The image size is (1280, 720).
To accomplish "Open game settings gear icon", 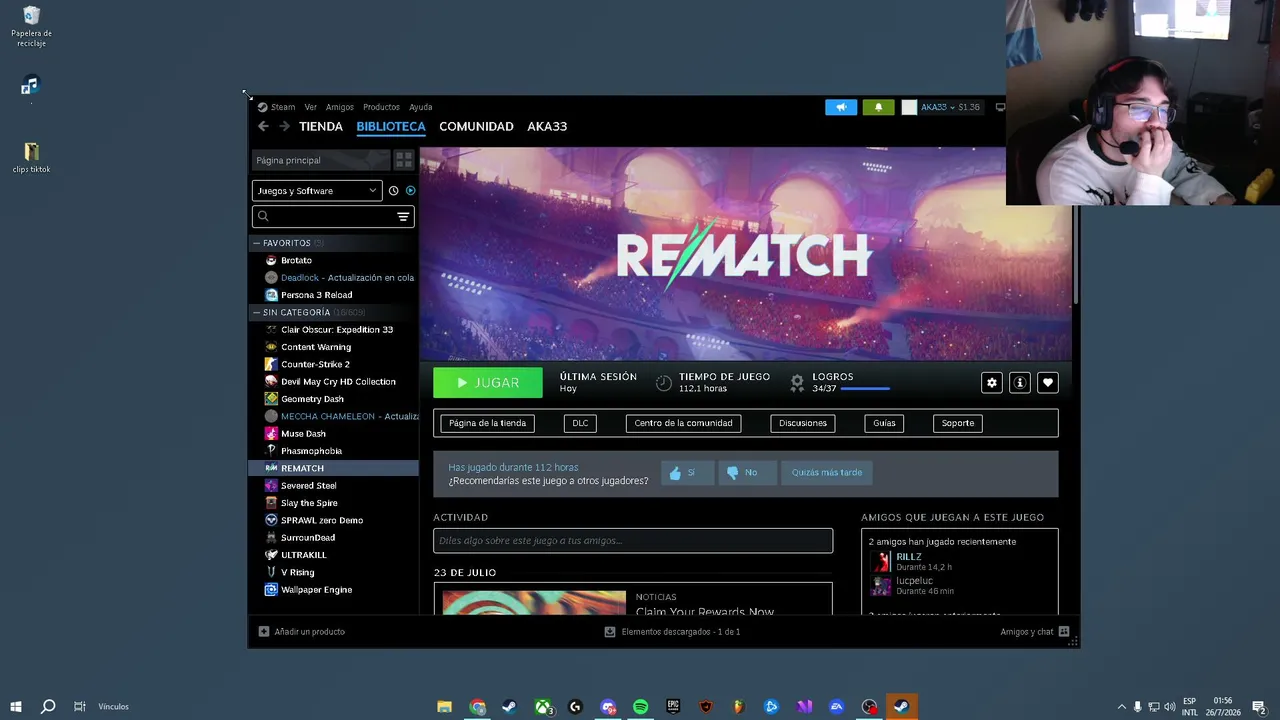I will 991,382.
